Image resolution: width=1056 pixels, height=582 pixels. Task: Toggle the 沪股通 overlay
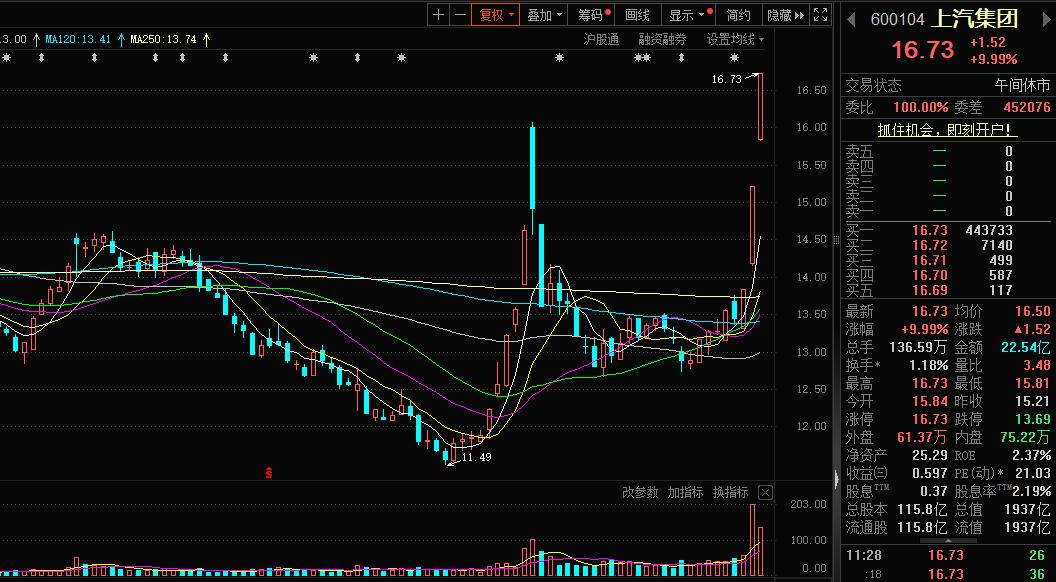pos(601,39)
